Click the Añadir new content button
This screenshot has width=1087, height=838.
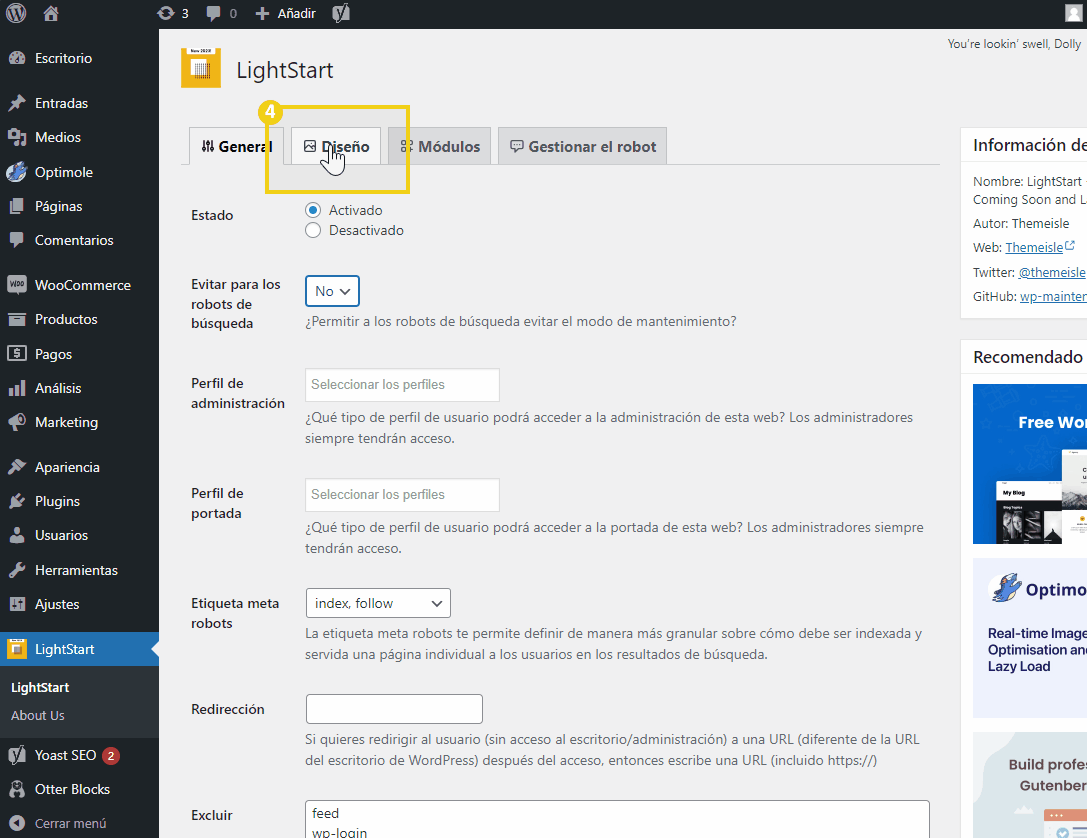286,13
